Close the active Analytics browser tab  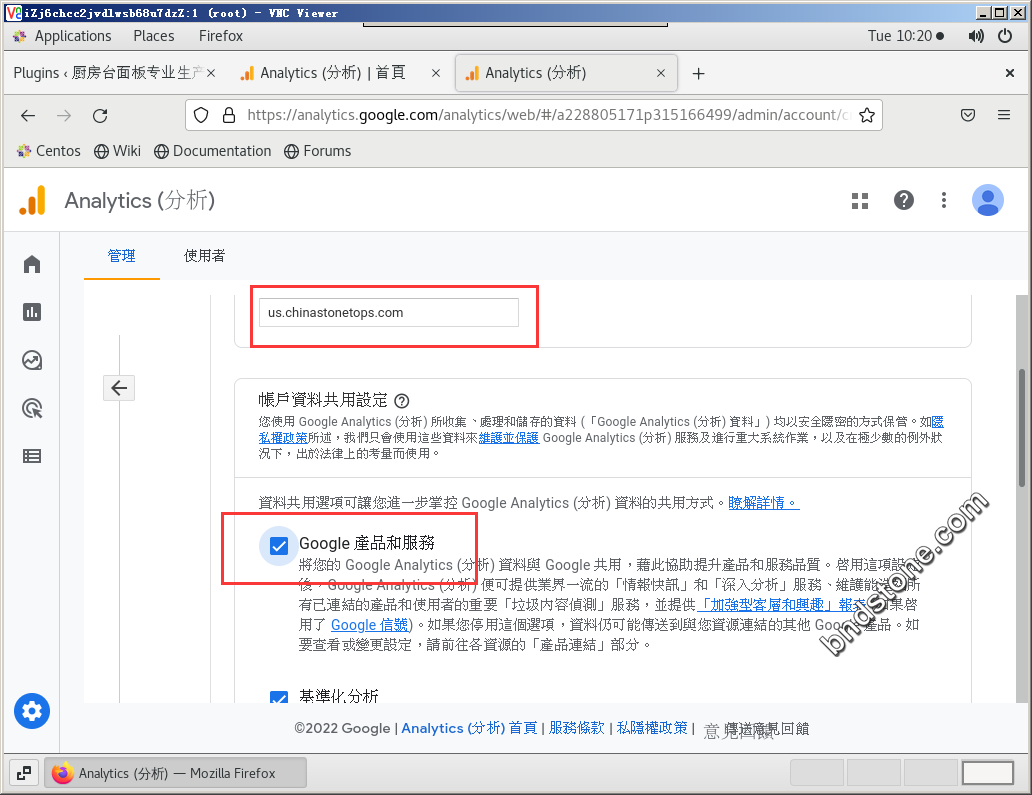661,73
